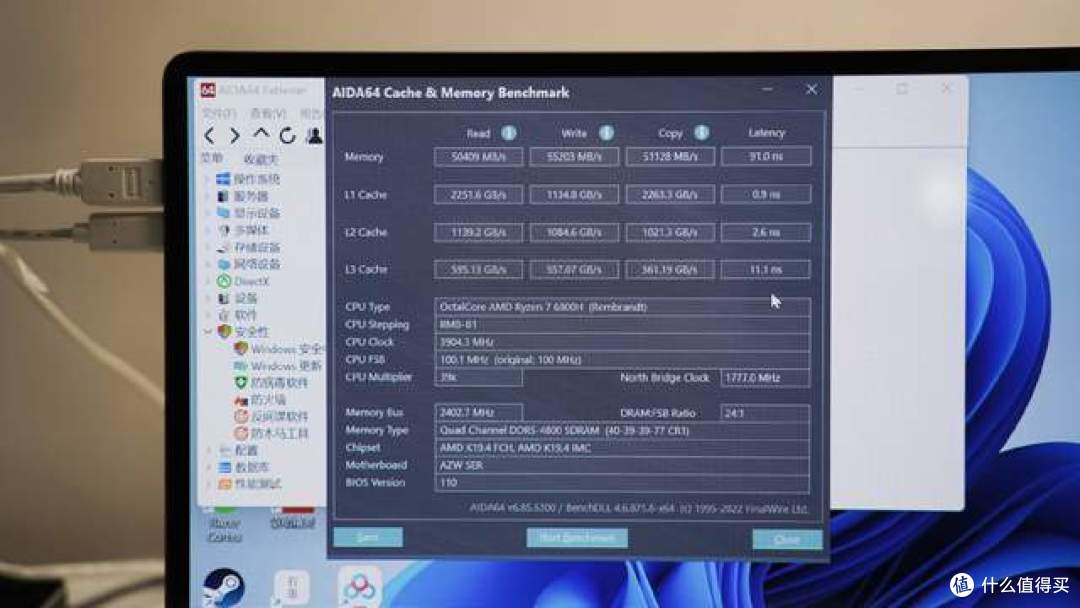This screenshot has width=1080, height=608.
Task: Click L3 Cache Read value 595.13 GB/s
Action: pyautogui.click(x=478, y=269)
